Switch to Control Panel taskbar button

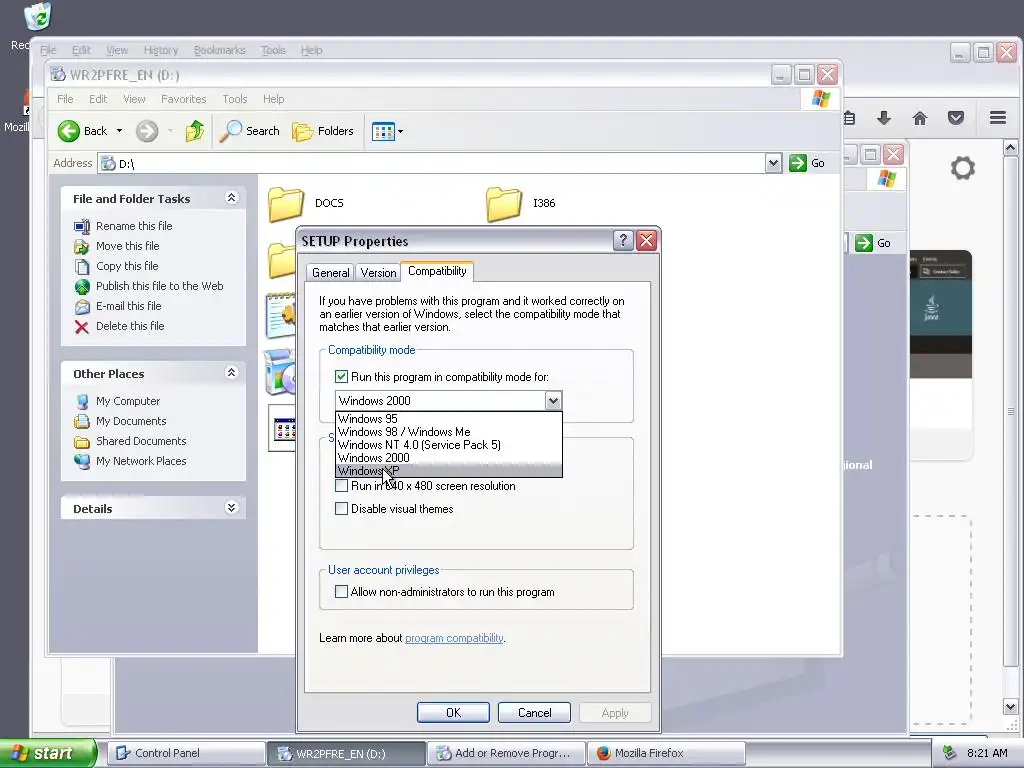tap(186, 753)
